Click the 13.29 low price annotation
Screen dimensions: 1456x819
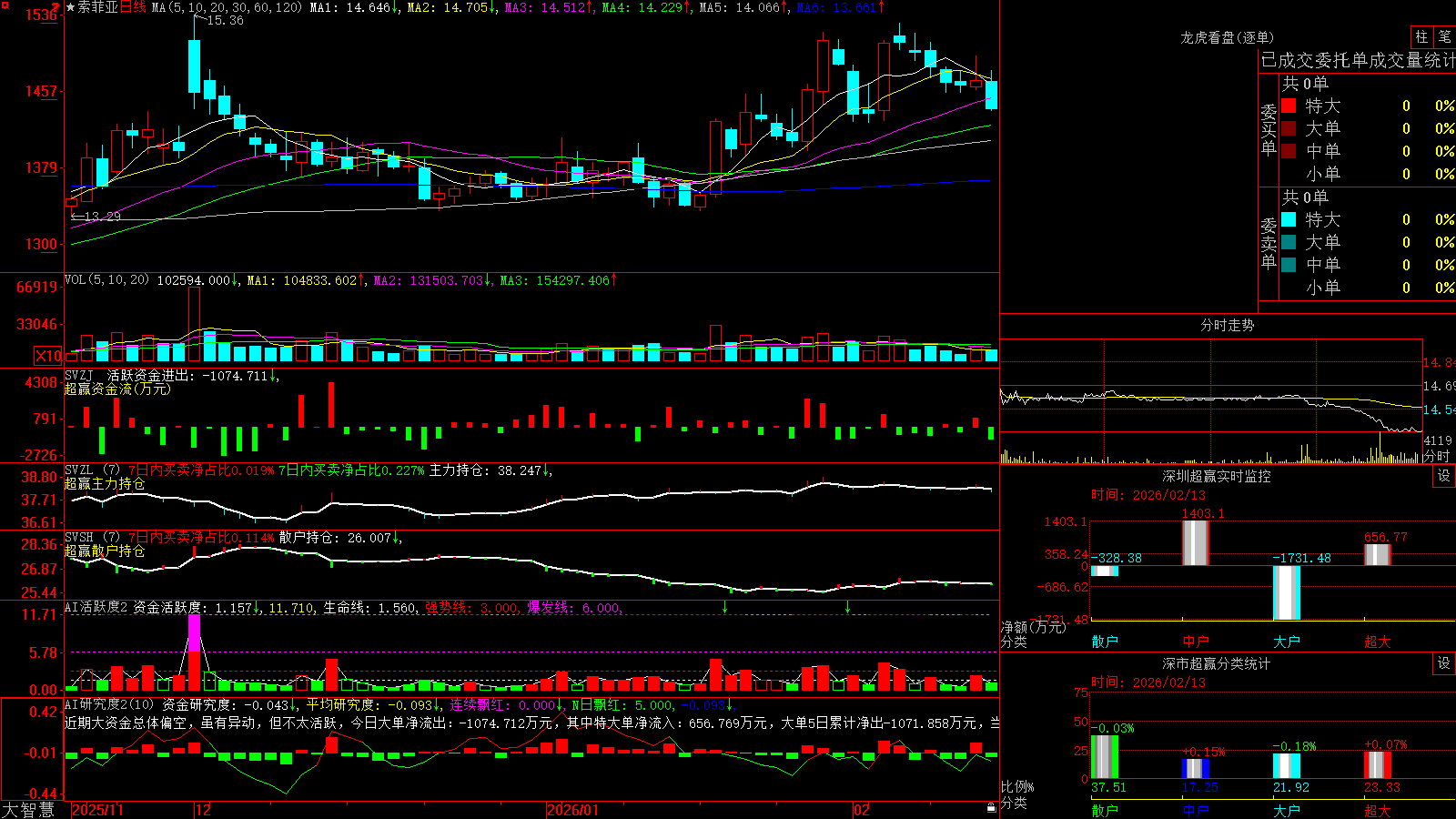pos(103,217)
